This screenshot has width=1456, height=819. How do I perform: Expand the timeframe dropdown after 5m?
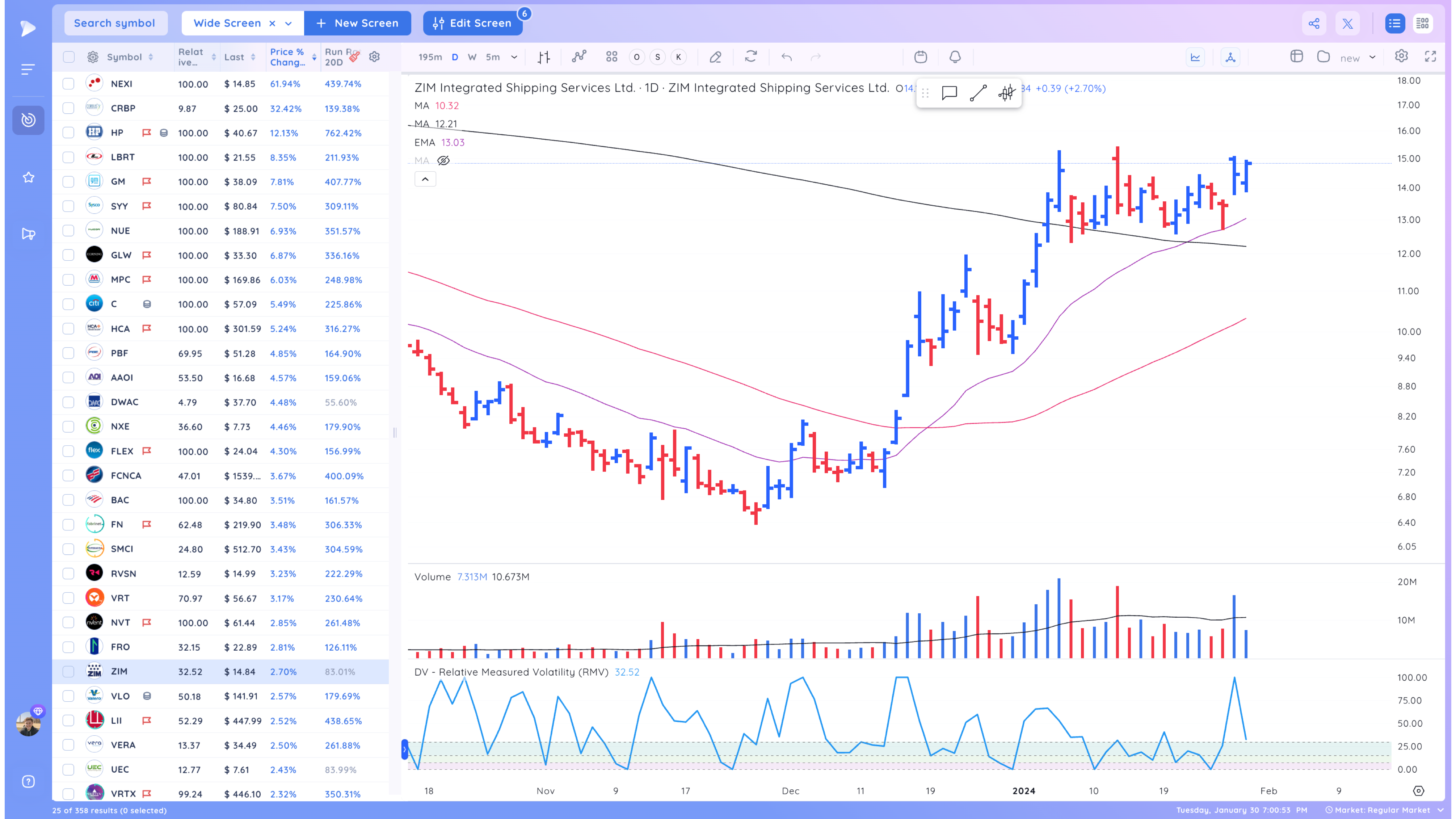(x=514, y=57)
